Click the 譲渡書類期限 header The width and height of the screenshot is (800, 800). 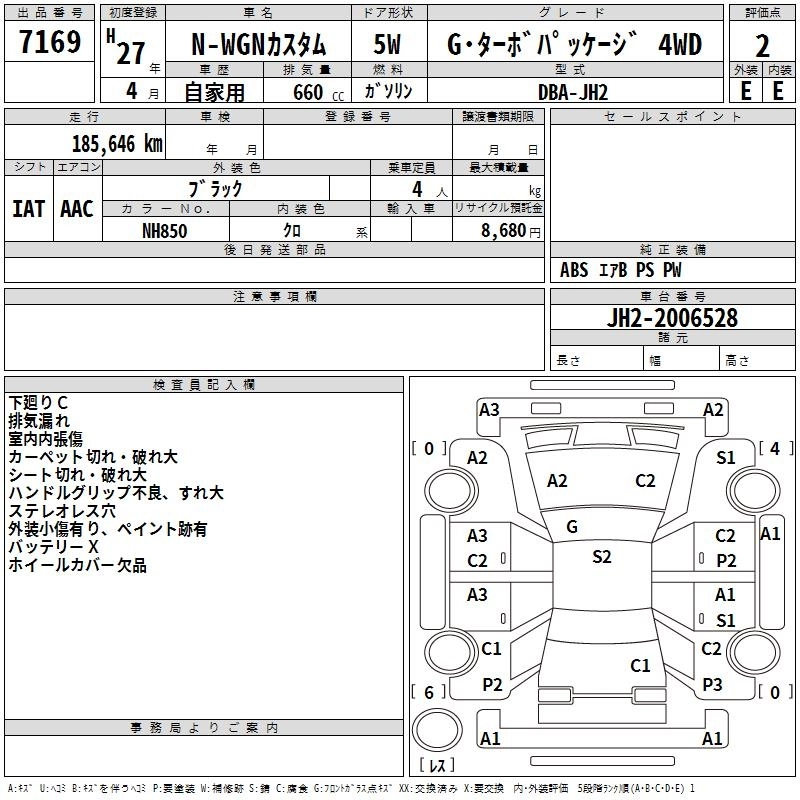[x=498, y=116]
